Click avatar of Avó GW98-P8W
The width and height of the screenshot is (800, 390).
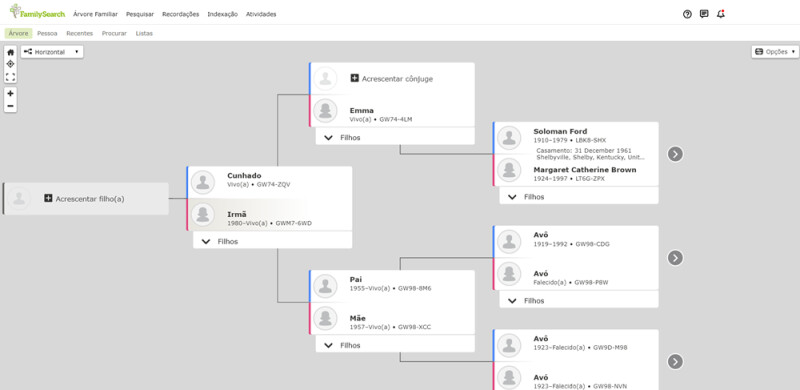(x=509, y=275)
